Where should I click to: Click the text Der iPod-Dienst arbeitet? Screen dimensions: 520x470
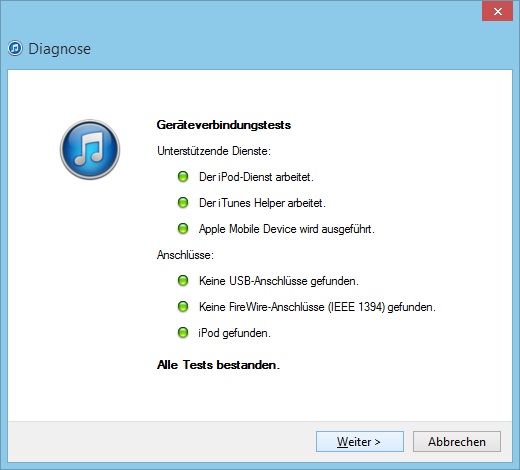(x=256, y=177)
